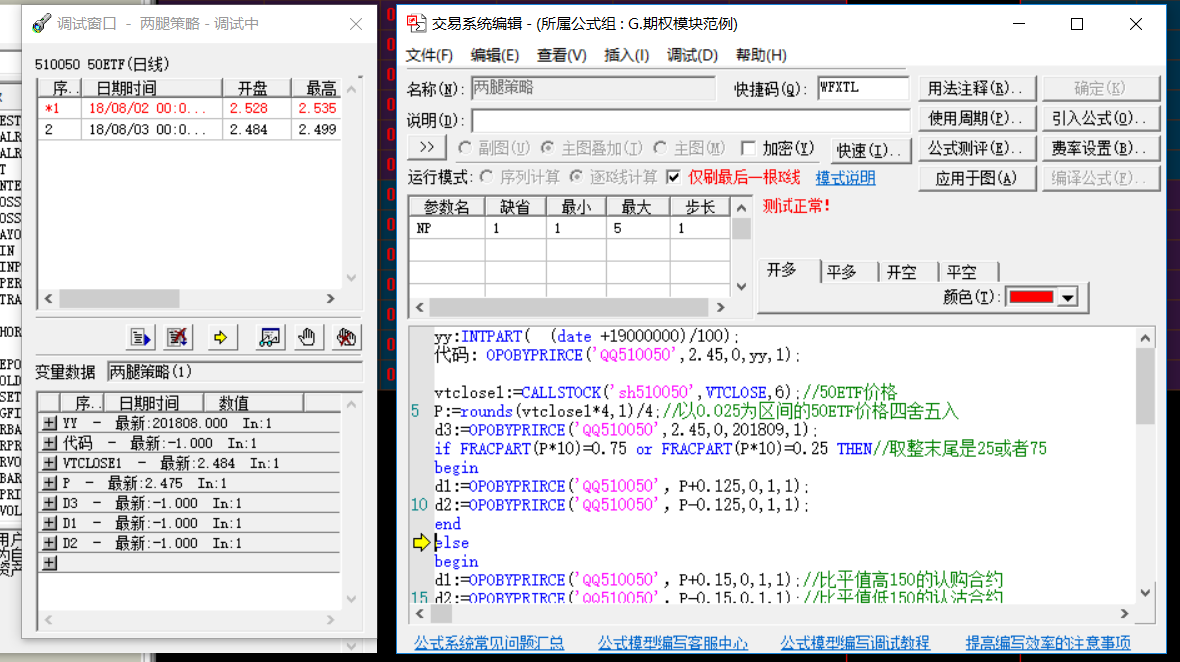Click the code editor vertical scrollbar thumb
Screen dimensions: 1180x662
(x=1145, y=386)
